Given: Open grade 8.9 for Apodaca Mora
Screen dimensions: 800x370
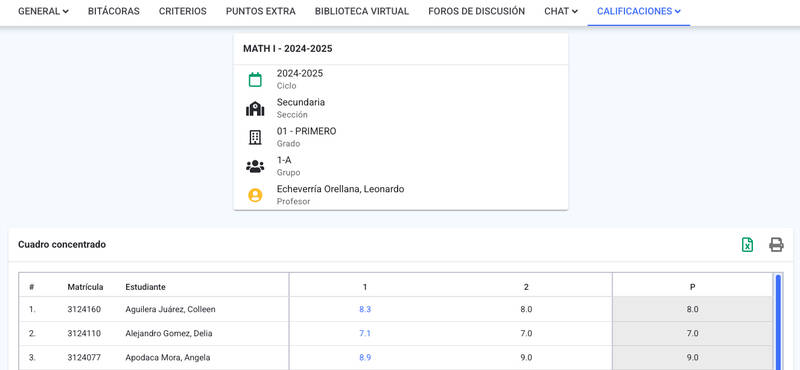Looking at the screenshot, I should [x=365, y=357].
